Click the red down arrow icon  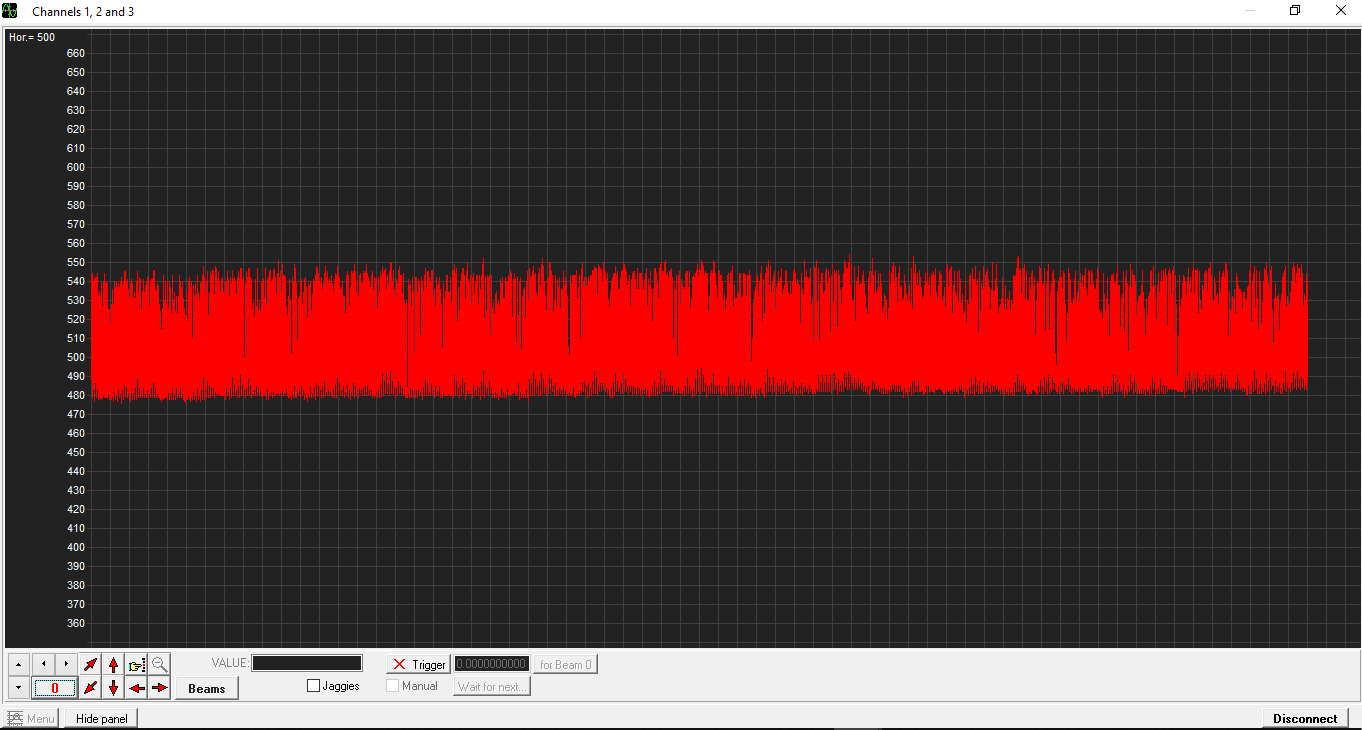(114, 688)
